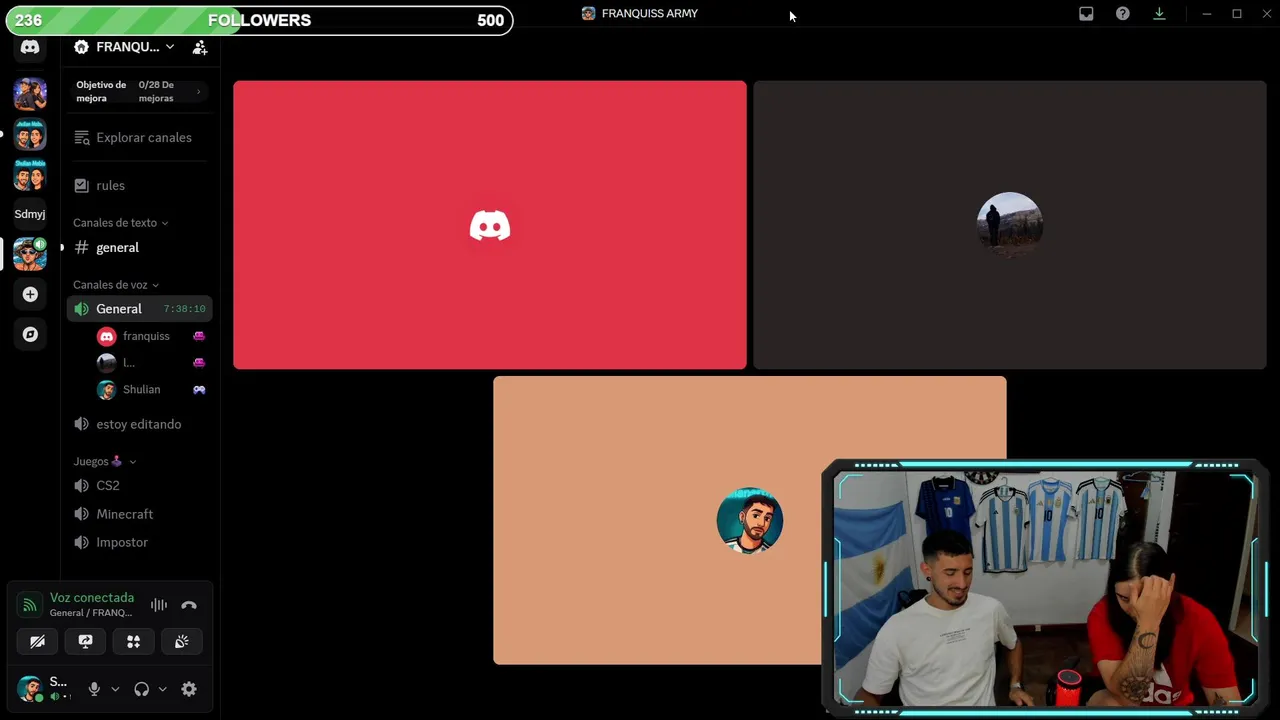Open Voz conectada connection details
The width and height of the screenshot is (1280, 720).
(92, 597)
